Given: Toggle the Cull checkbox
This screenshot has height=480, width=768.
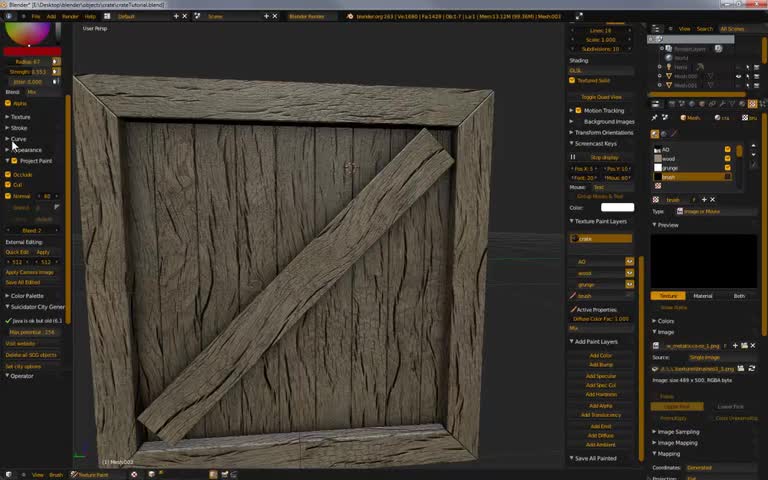Looking at the screenshot, I should (x=8, y=184).
